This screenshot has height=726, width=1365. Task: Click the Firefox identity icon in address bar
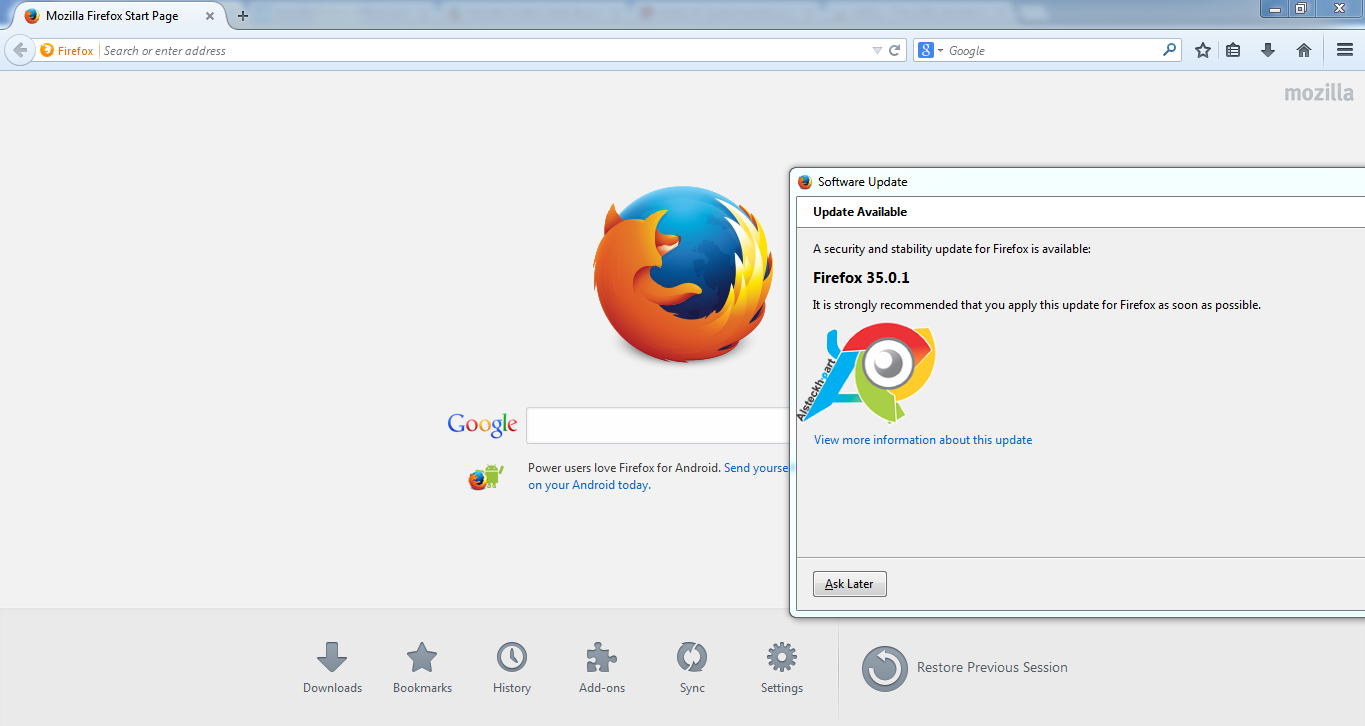coord(47,50)
